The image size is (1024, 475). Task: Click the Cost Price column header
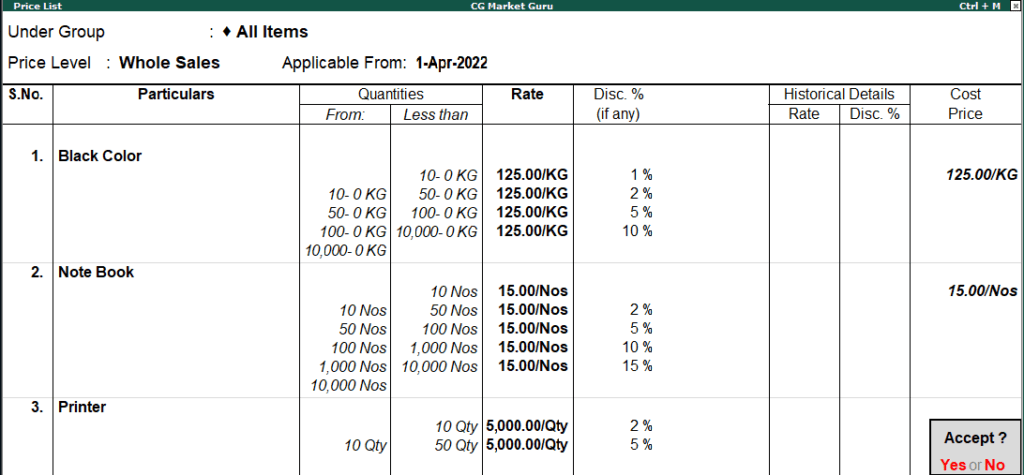966,104
